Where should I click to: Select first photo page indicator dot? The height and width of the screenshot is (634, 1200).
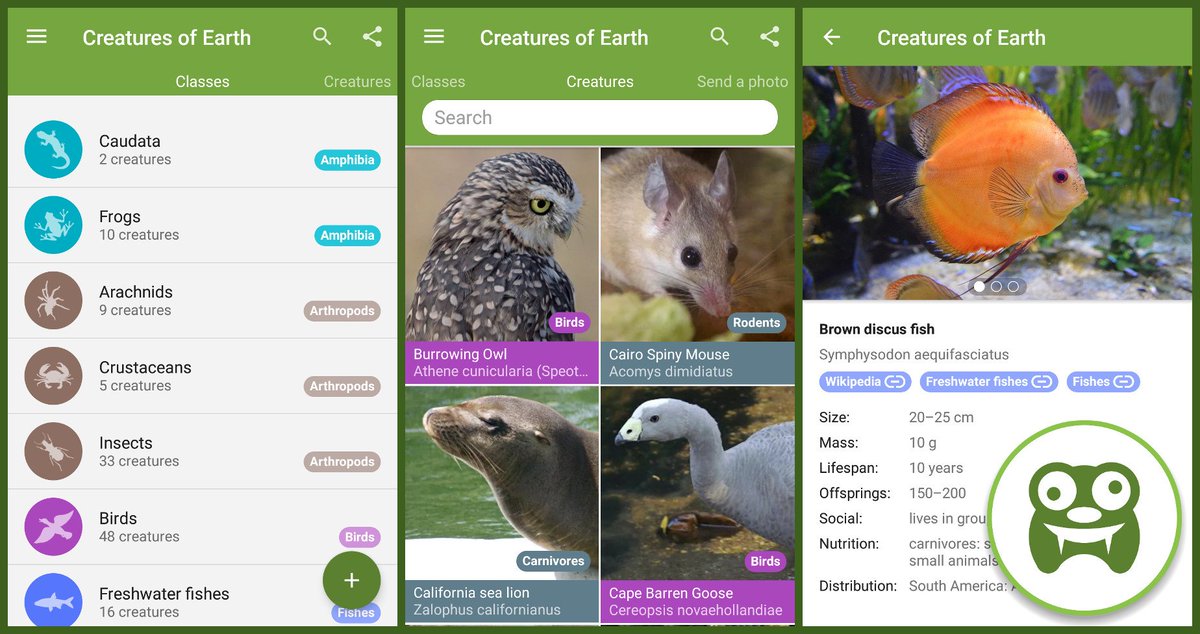coord(979,286)
